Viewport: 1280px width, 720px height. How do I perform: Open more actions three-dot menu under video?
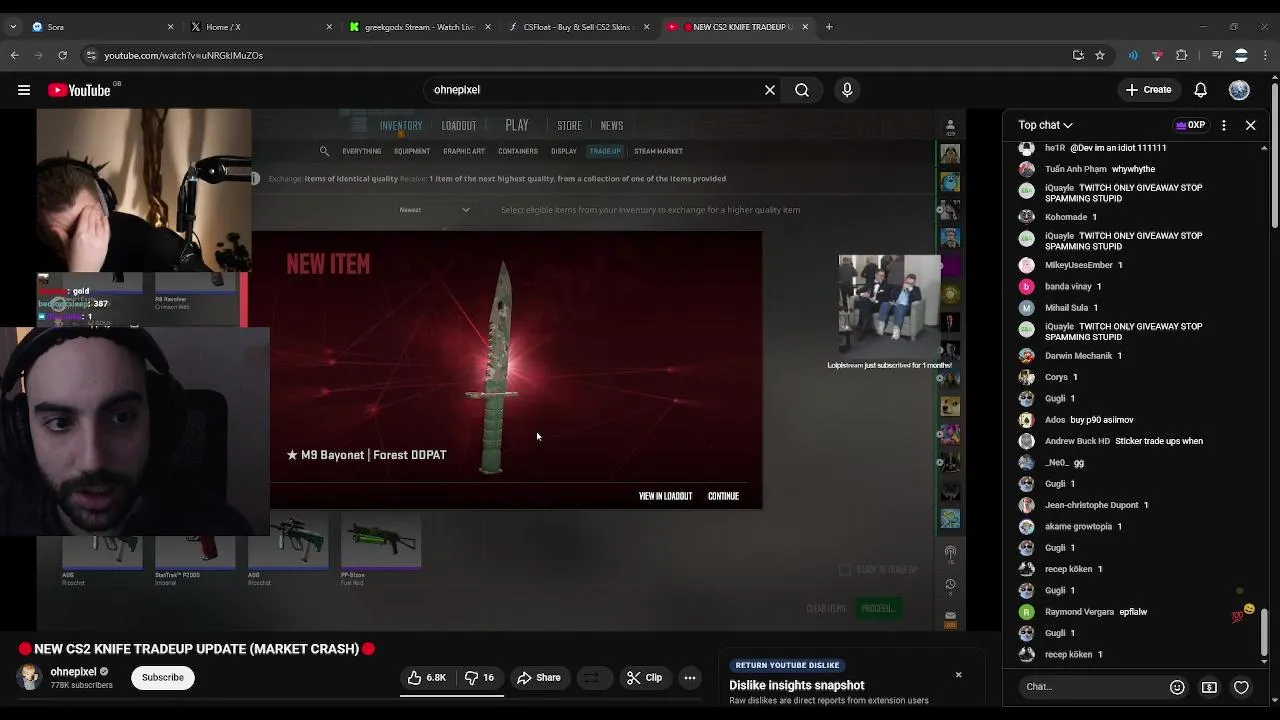click(x=690, y=678)
